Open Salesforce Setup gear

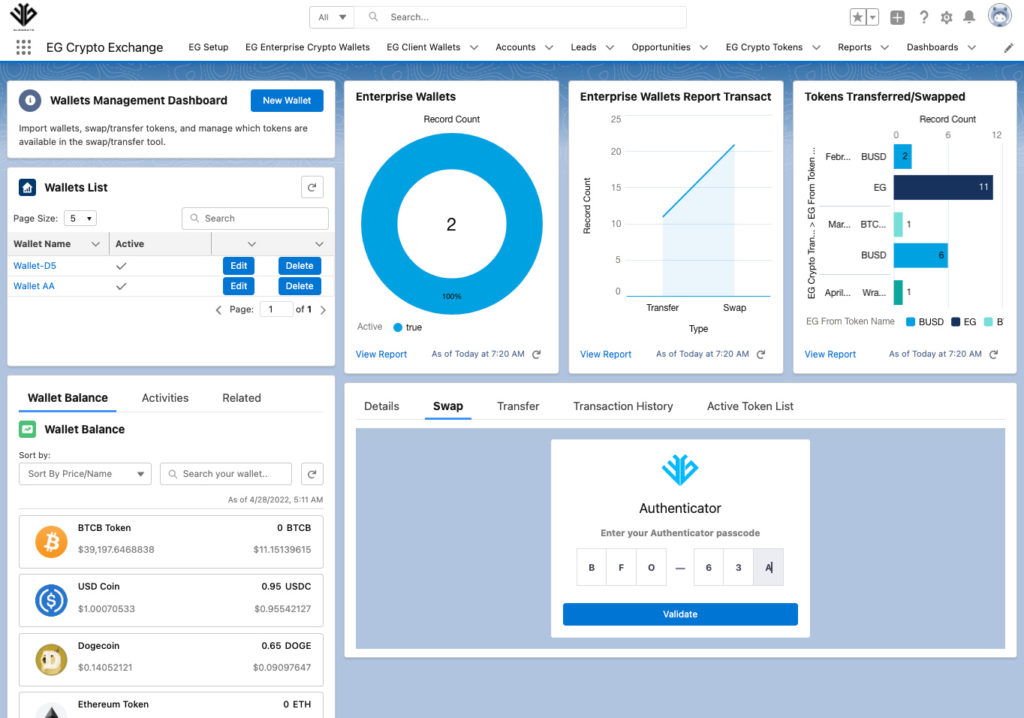(x=947, y=16)
